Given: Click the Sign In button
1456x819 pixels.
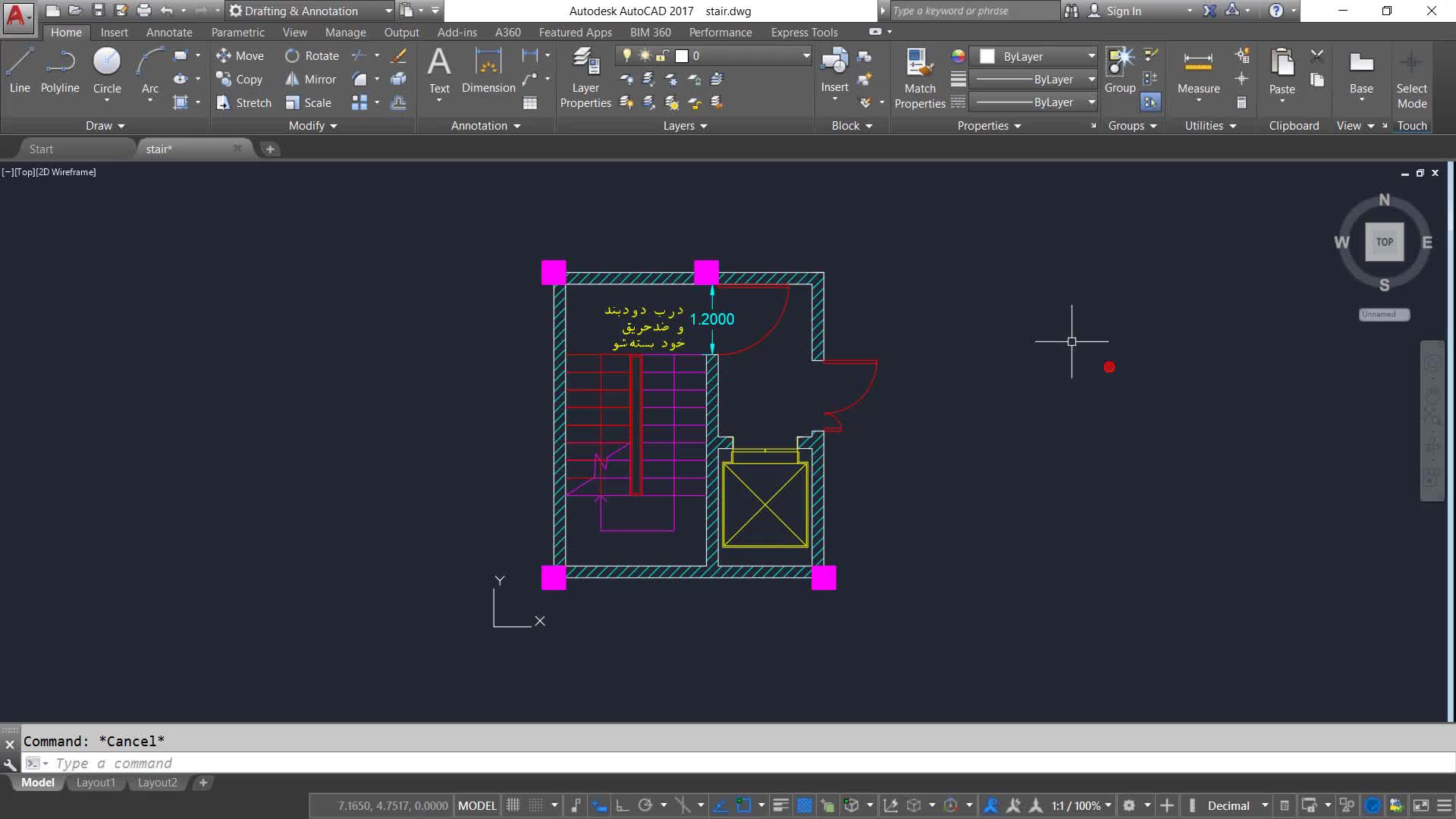Looking at the screenshot, I should [x=1123, y=11].
